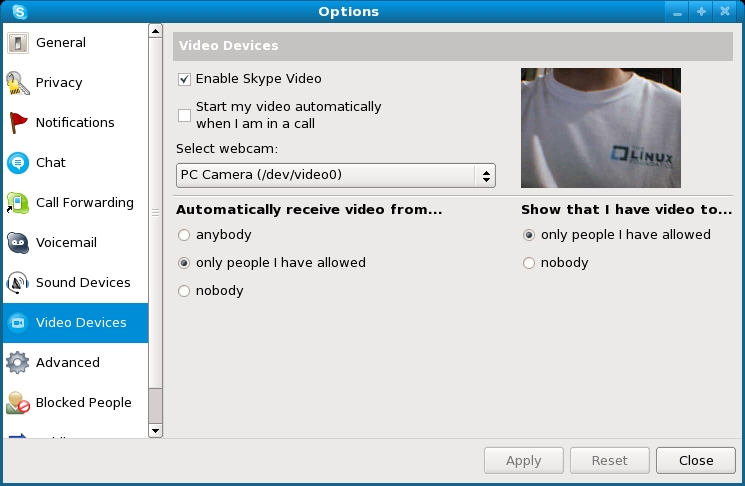Click the Voicemail cassette icon
Image resolution: width=745 pixels, height=486 pixels.
pos(18,243)
